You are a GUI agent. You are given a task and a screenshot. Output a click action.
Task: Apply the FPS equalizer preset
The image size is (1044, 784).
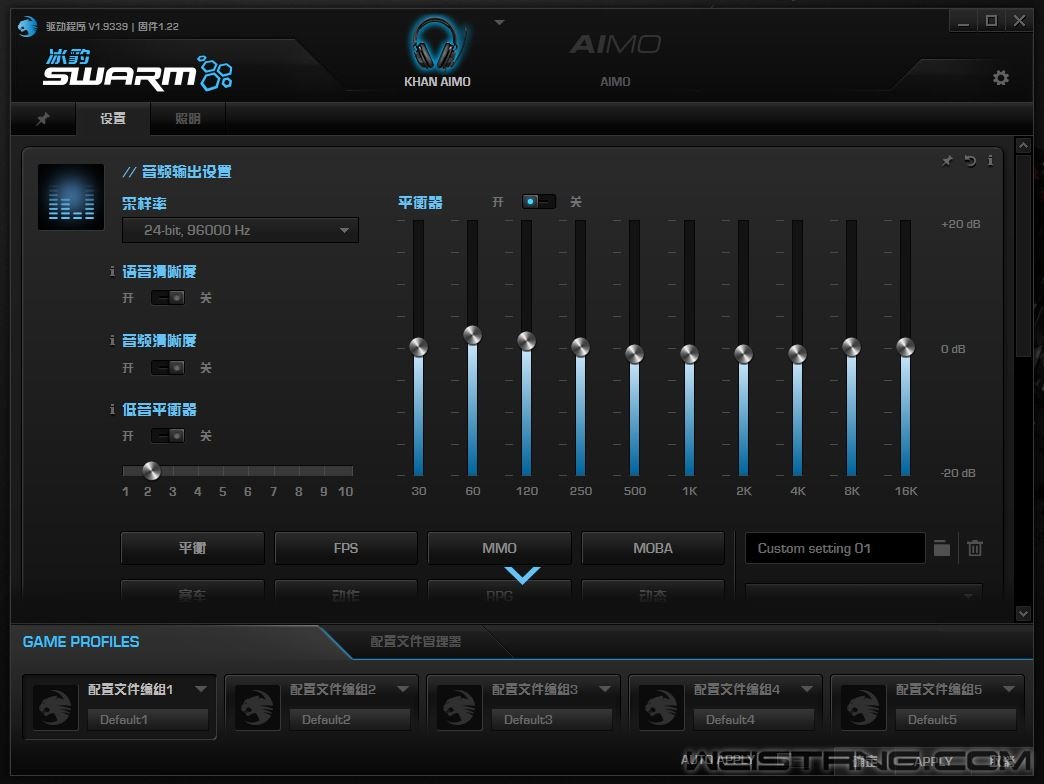pos(346,548)
